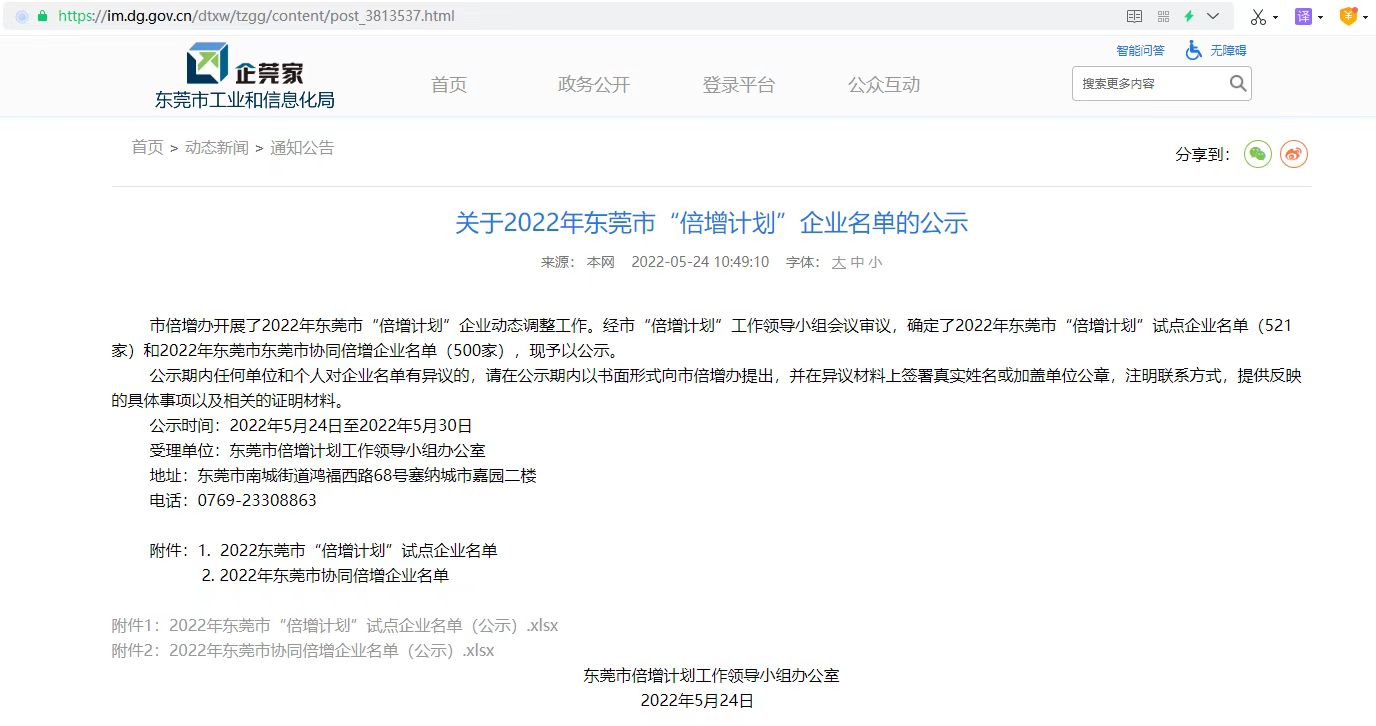1376x726 pixels.
Task: Click the signature 东莞市倍增计划工作领导小组办公室
Action: click(711, 676)
